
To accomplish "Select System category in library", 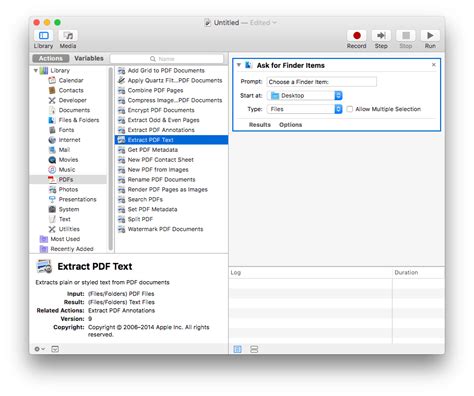I will coord(69,209).
